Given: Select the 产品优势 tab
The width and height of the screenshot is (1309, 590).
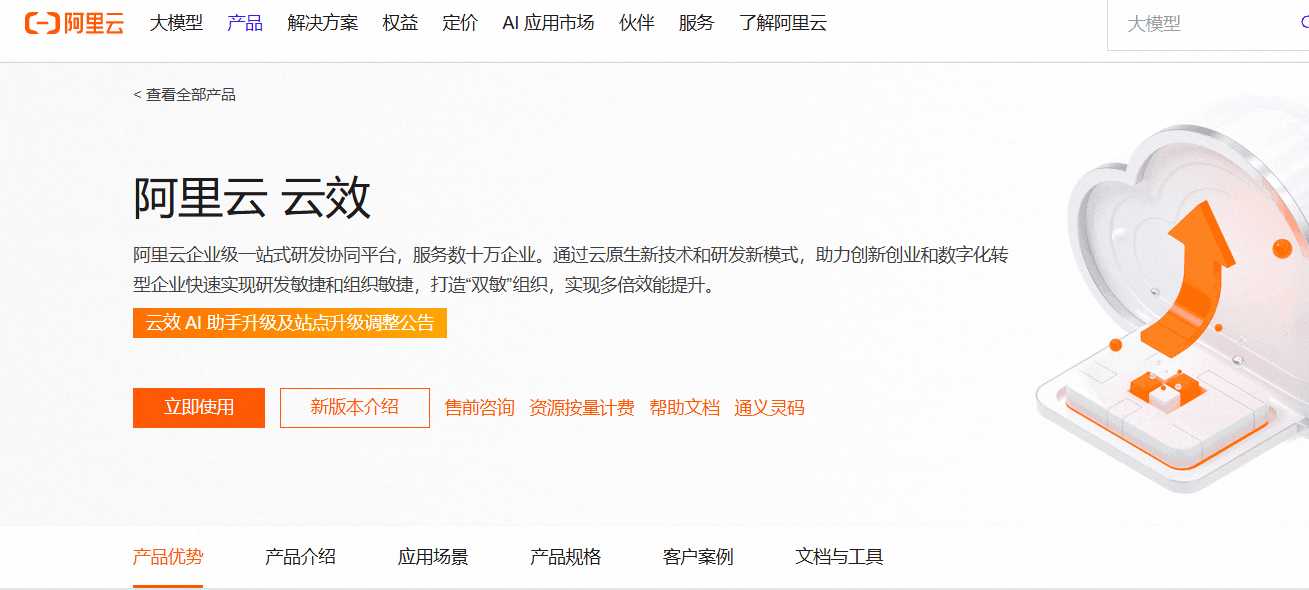Looking at the screenshot, I should (168, 557).
